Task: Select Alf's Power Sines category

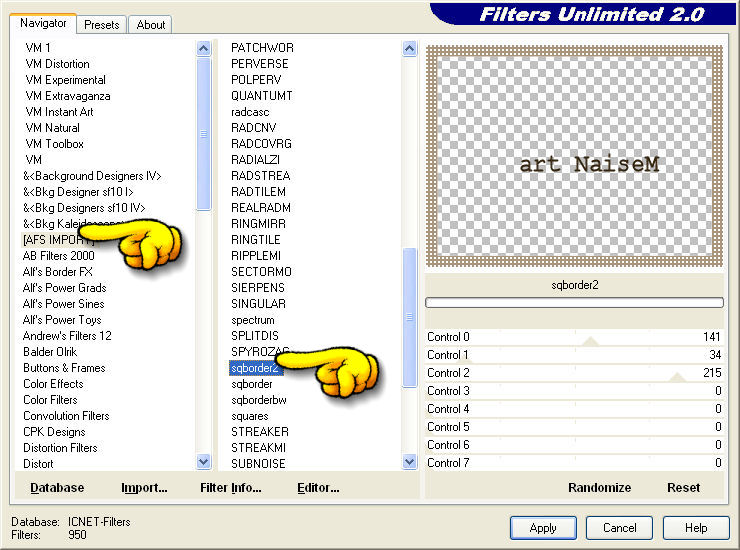Action: pyautogui.click(x=63, y=304)
